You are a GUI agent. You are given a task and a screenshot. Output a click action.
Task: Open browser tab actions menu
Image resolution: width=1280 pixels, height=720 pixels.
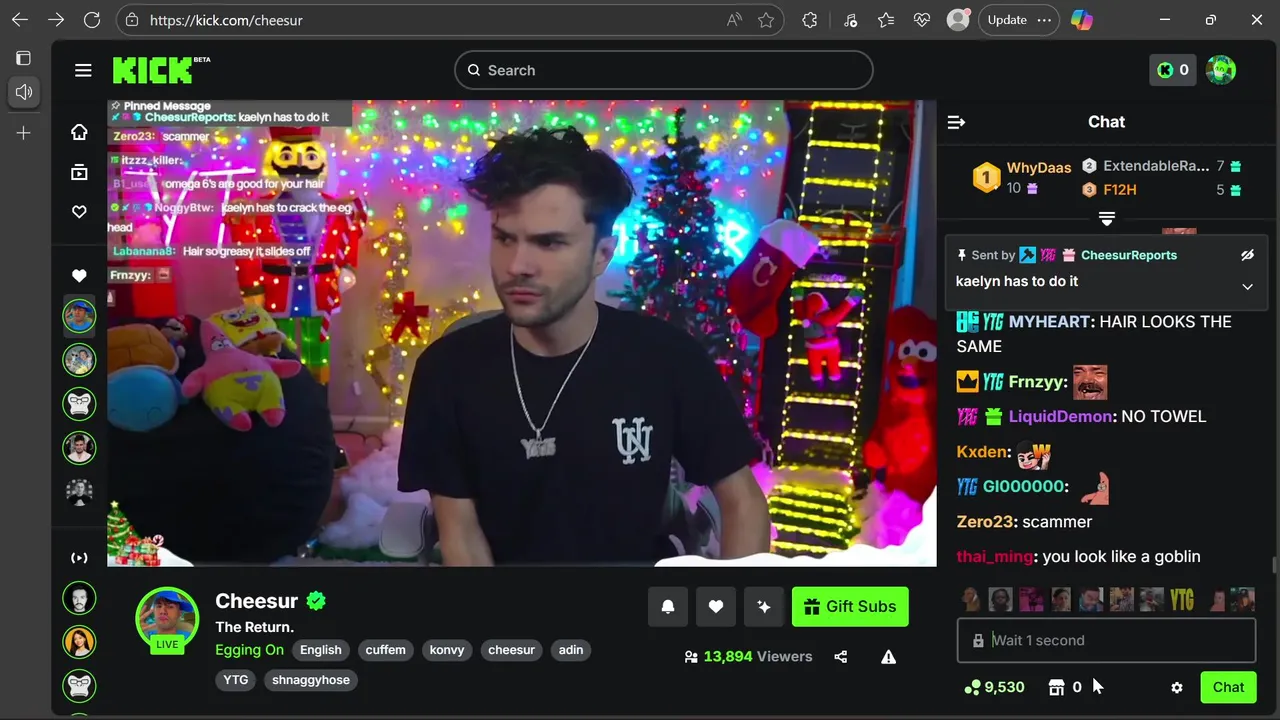(24, 58)
